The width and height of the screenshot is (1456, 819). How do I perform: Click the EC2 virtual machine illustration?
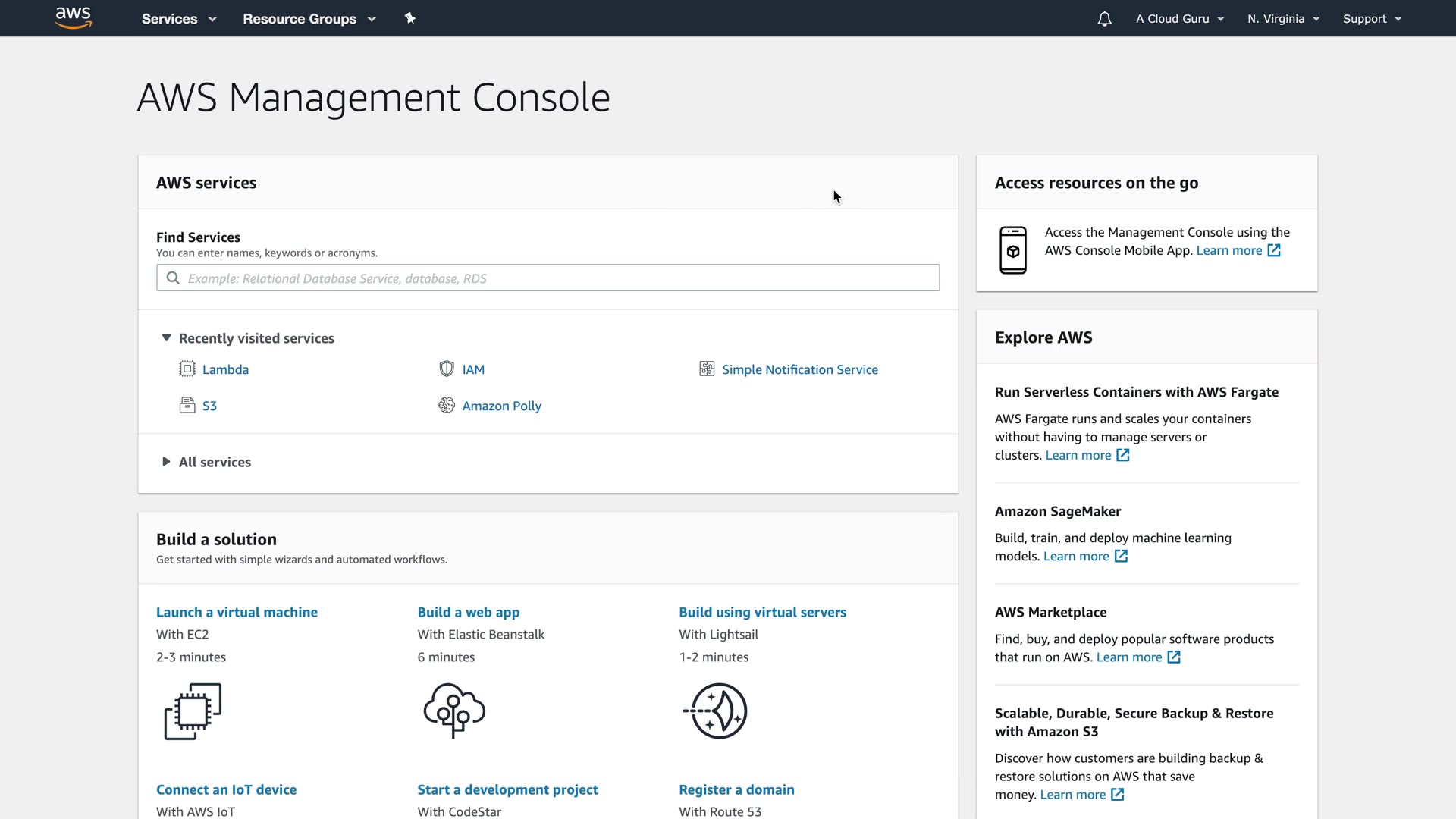point(193,711)
